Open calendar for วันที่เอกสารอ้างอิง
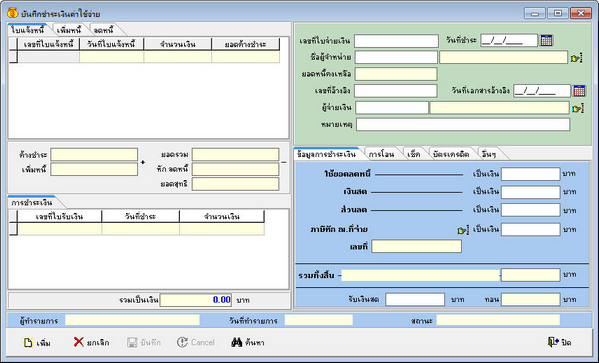599x363 pixels. click(579, 91)
